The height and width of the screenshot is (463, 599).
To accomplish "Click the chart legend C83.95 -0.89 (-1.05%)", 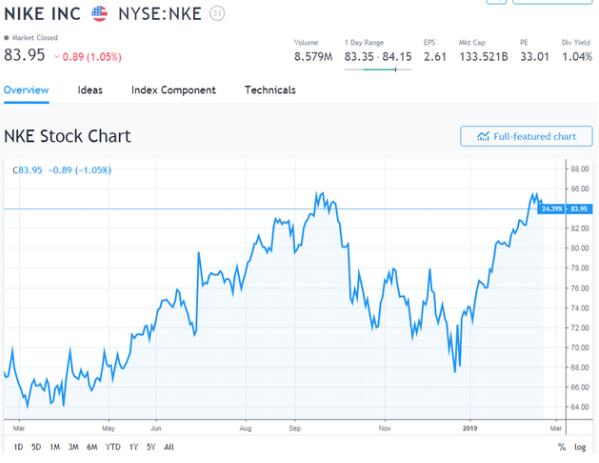I will pyautogui.click(x=62, y=170).
